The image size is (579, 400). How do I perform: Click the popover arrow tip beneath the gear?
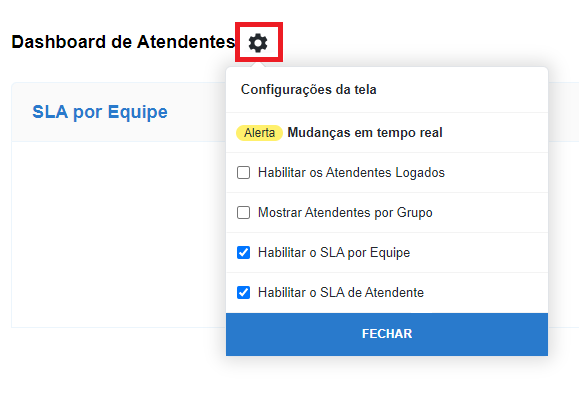coord(258,65)
